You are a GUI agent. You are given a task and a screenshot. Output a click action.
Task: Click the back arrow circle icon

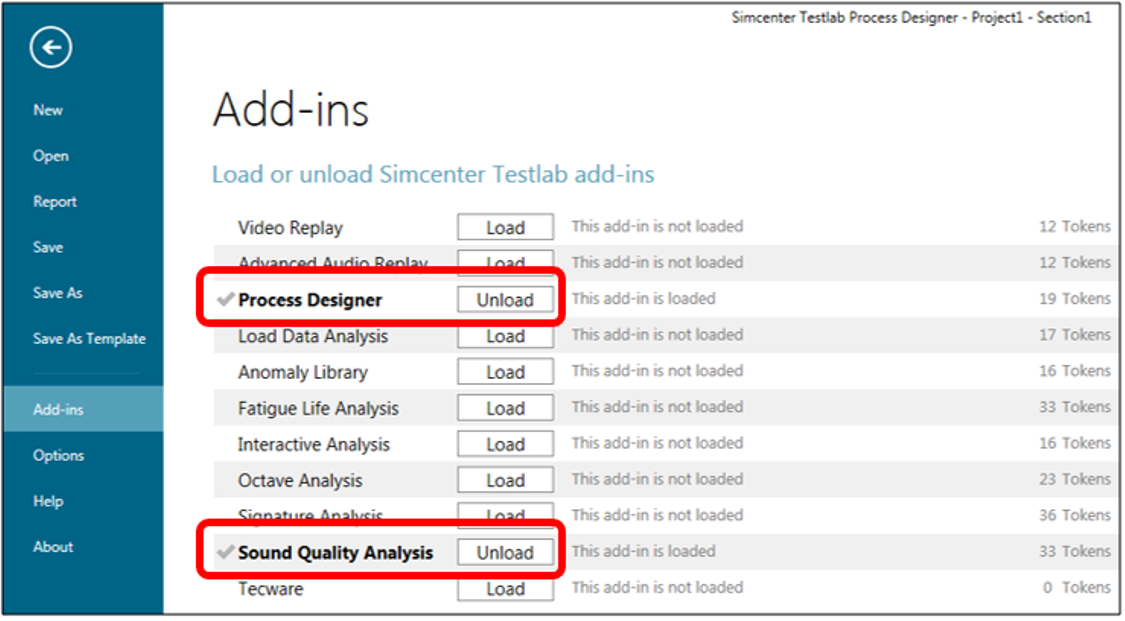point(50,47)
